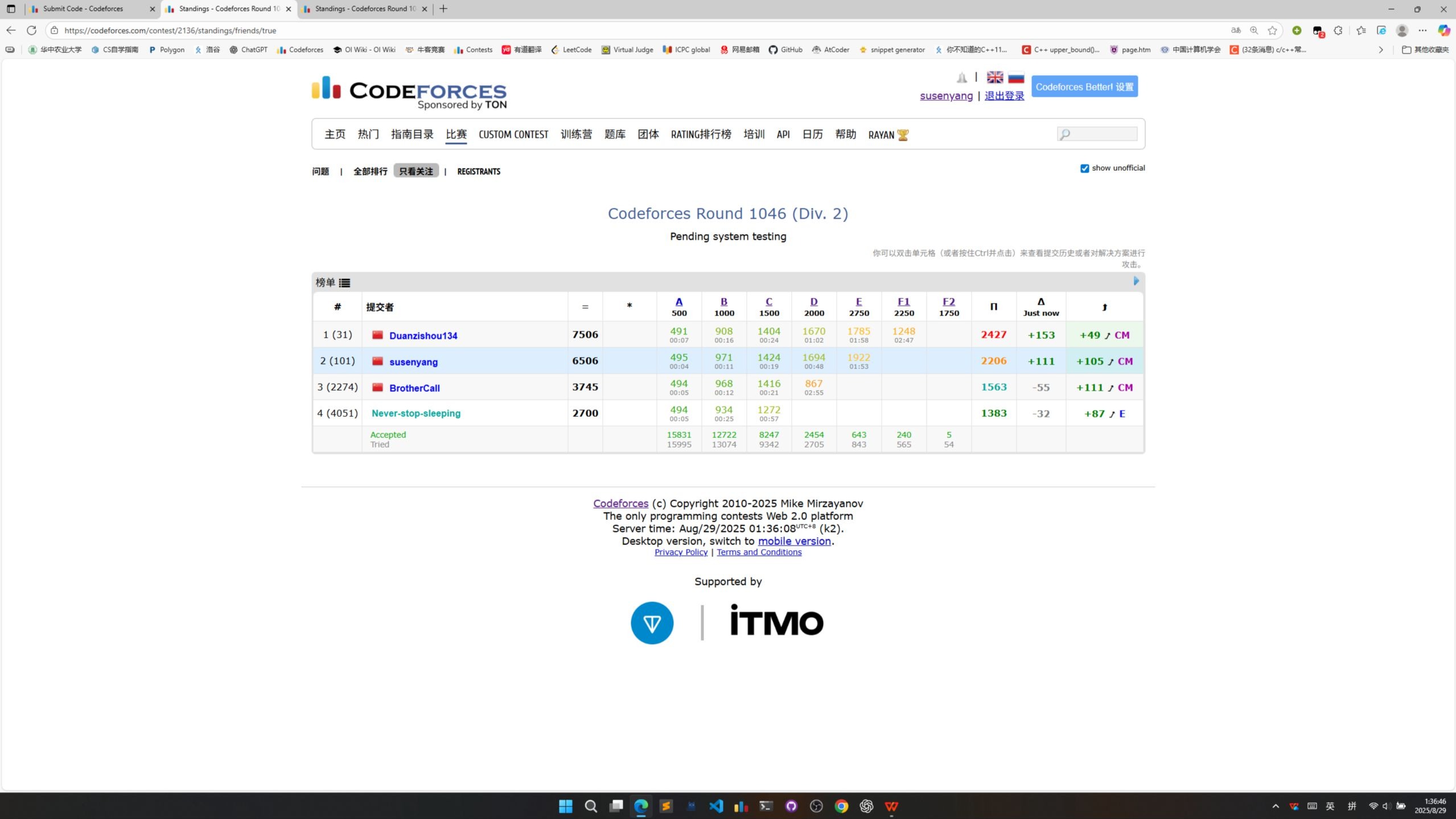Open BrotherCall's profile
Screen dimensions: 1456x819
(x=414, y=388)
